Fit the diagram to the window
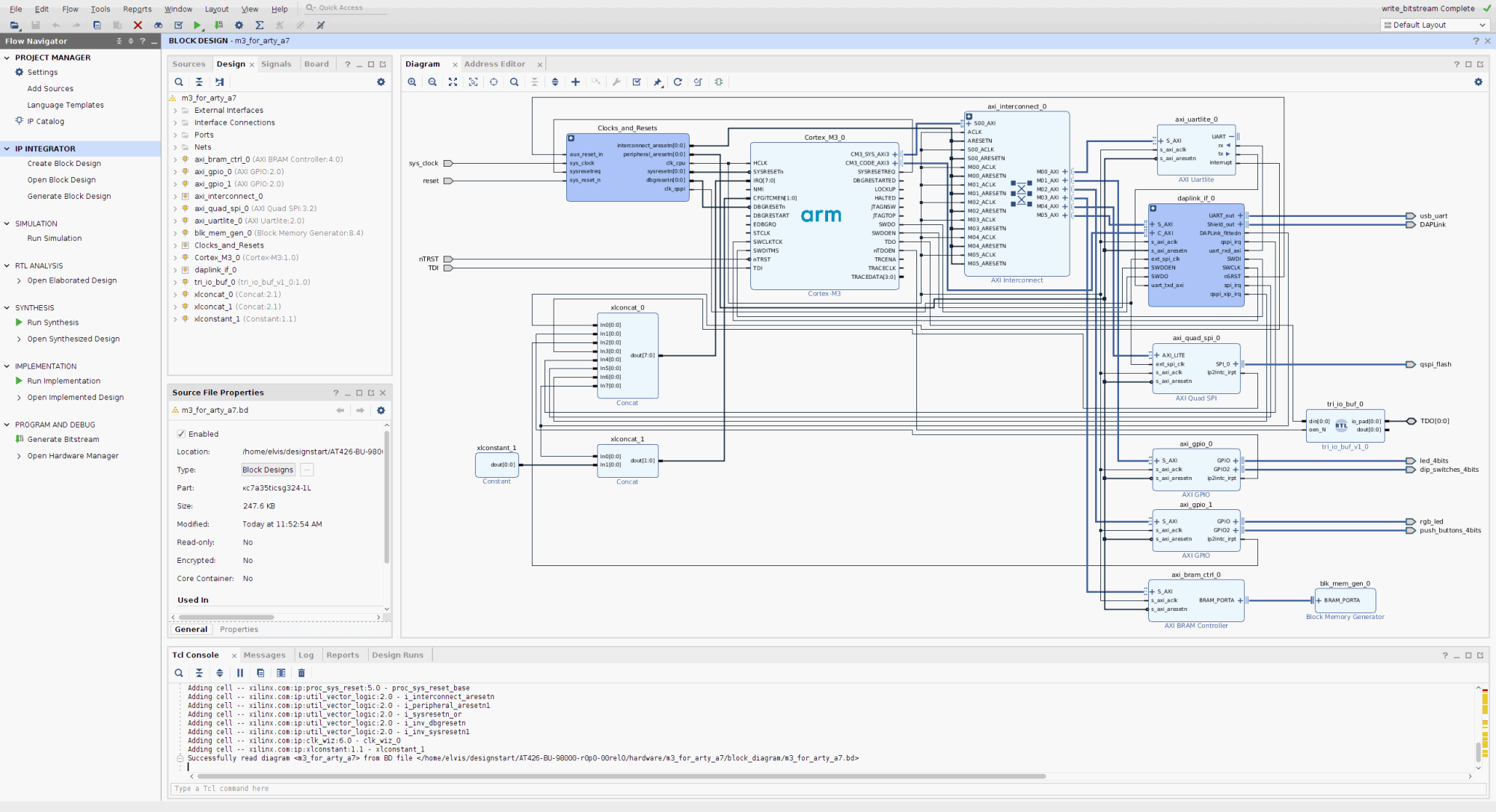 tap(453, 82)
